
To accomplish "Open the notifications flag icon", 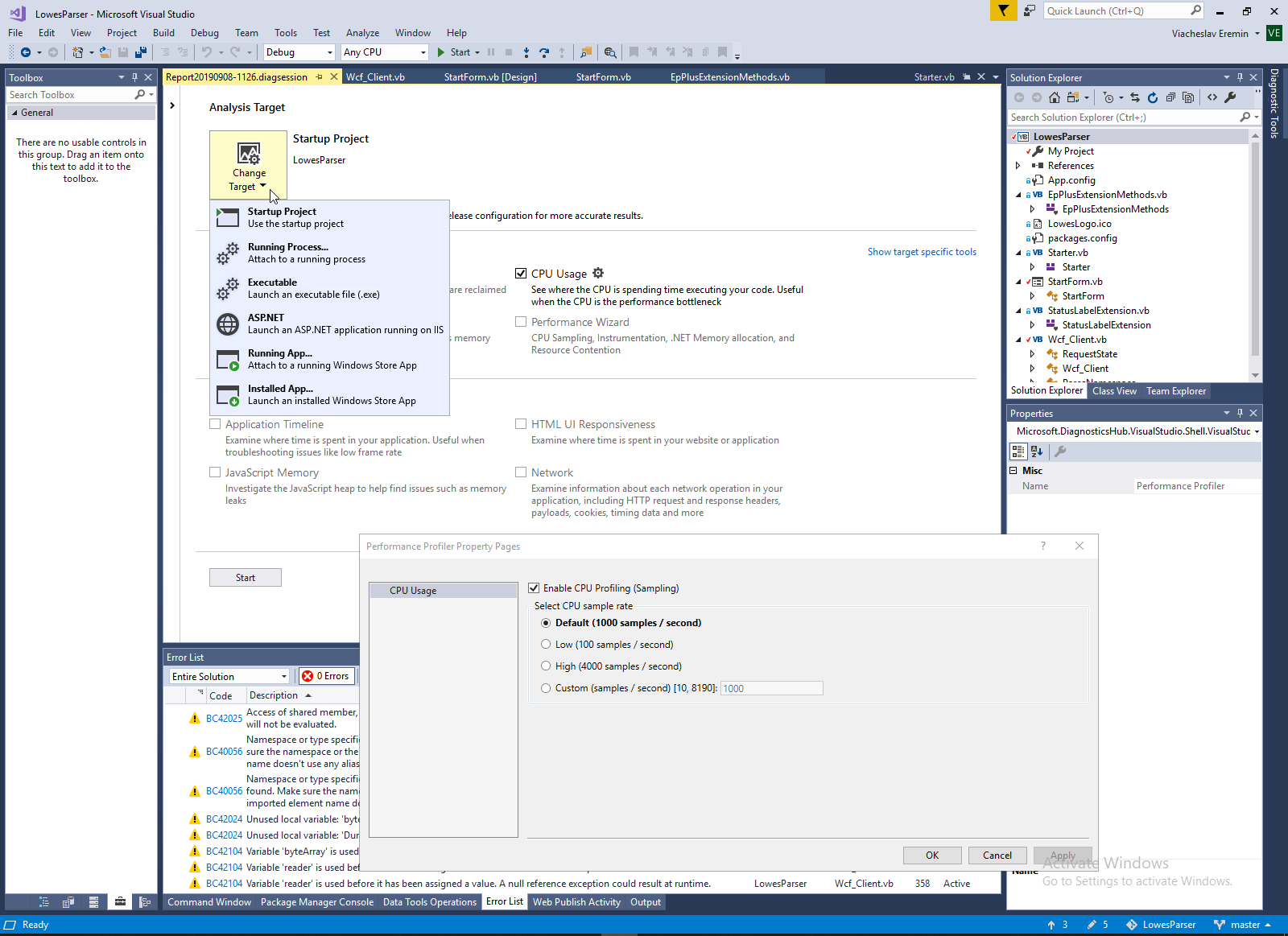I will (x=1003, y=10).
